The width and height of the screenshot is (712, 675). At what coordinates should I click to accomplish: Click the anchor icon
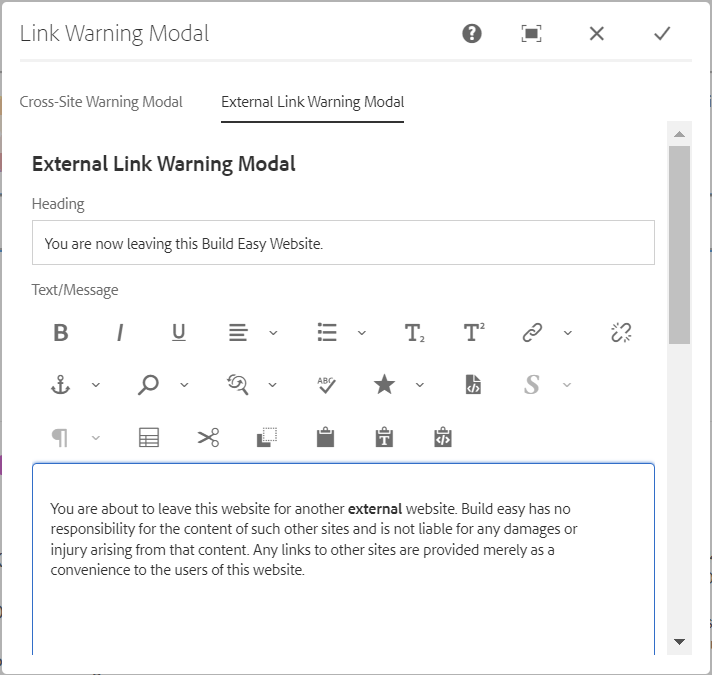click(60, 385)
